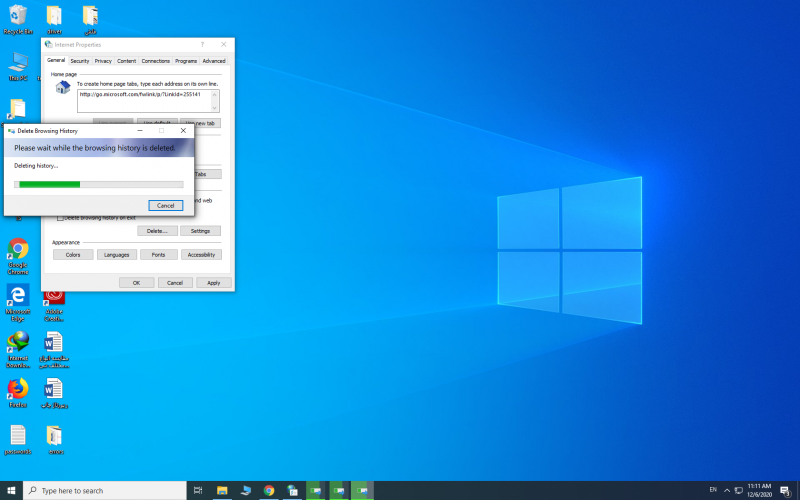This screenshot has width=800, height=500.
Task: Cancel the browsing history deletion
Action: pyautogui.click(x=165, y=205)
